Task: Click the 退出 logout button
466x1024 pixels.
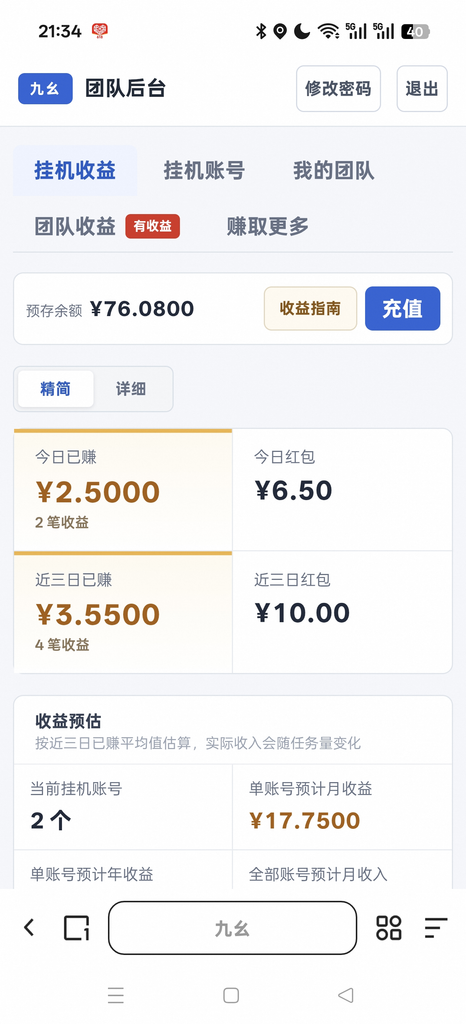Action: 422,89
